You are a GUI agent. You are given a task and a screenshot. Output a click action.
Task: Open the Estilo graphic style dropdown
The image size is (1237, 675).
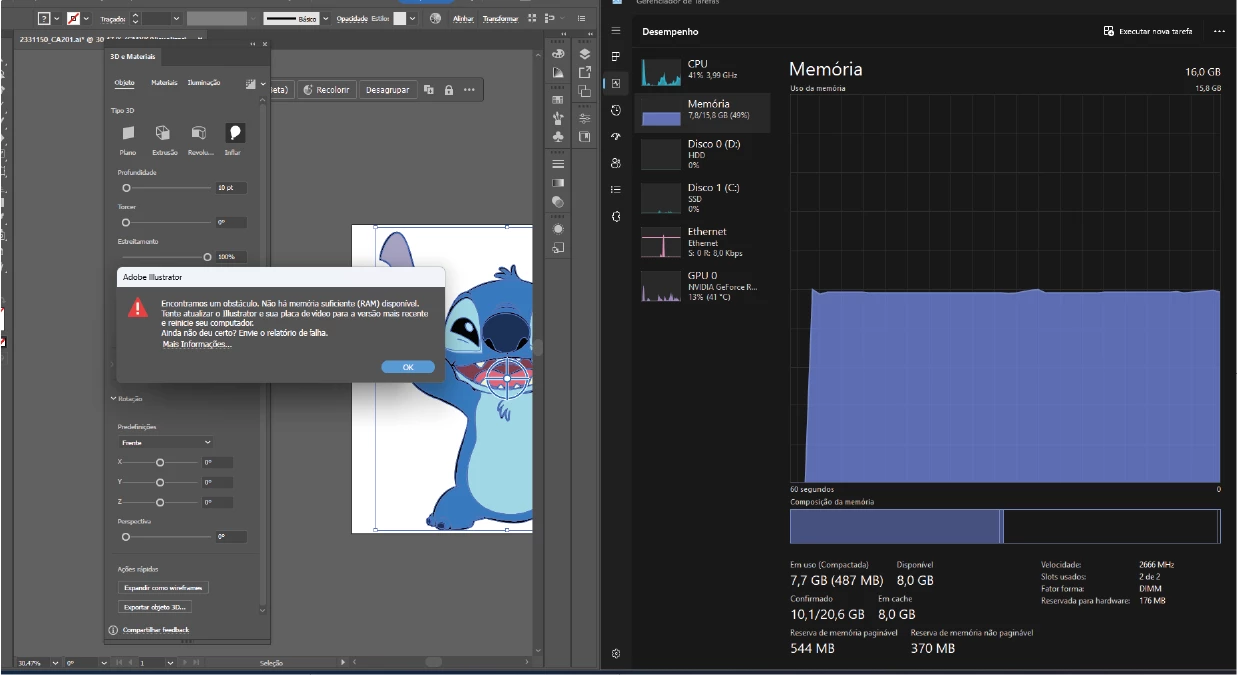tap(413, 18)
